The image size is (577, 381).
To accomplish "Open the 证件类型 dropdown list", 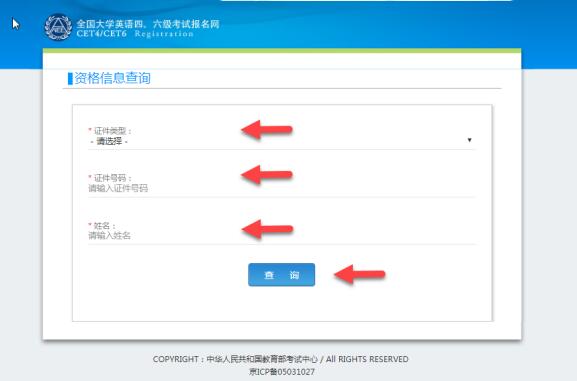I will 282,141.
